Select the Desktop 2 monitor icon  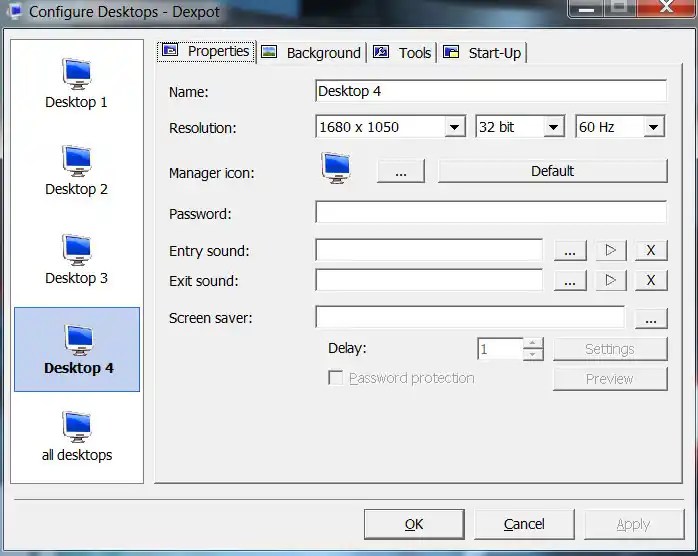click(x=77, y=161)
